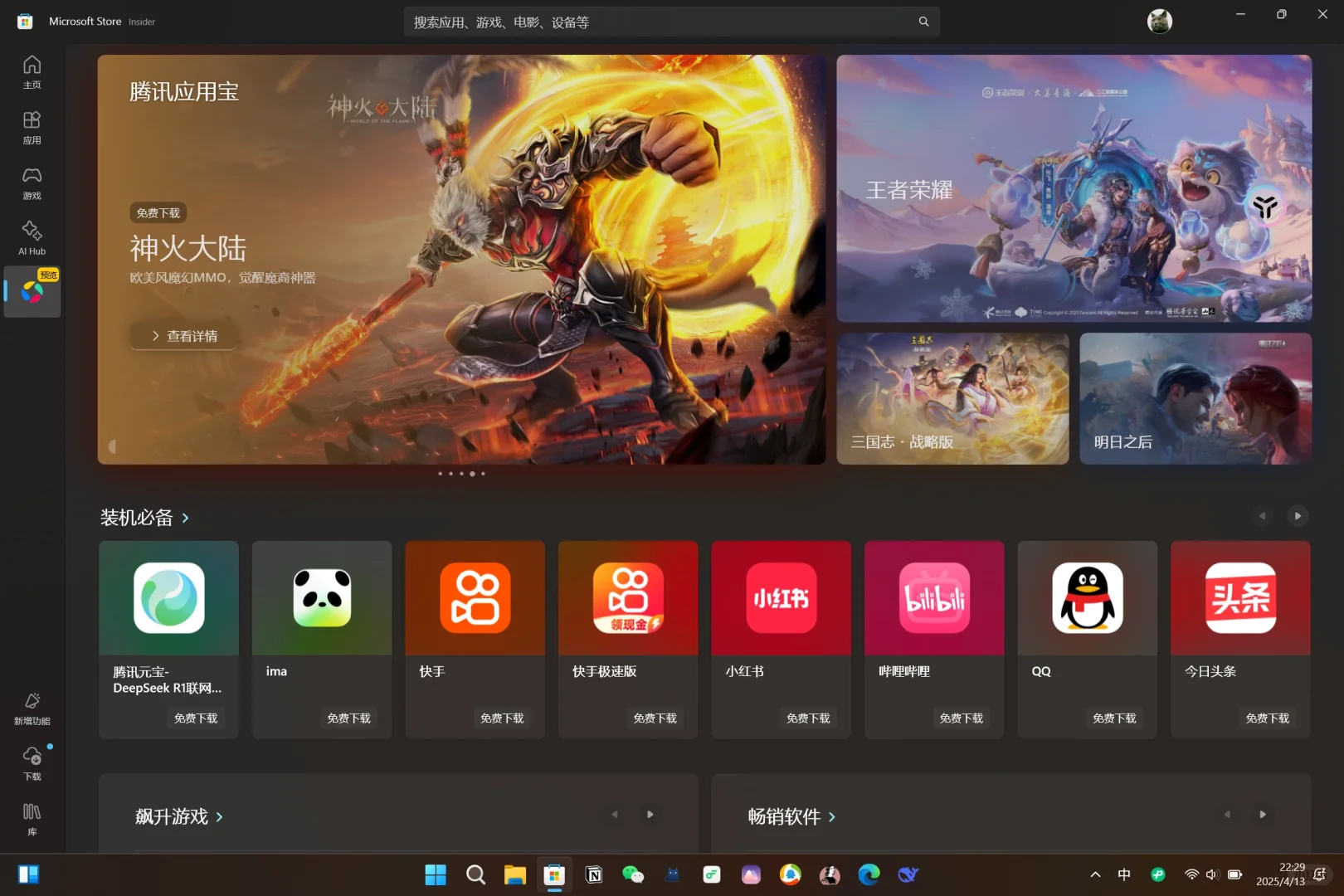Open the Home (主页) sidebar icon
This screenshot has height=896, width=1344.
coord(32,71)
